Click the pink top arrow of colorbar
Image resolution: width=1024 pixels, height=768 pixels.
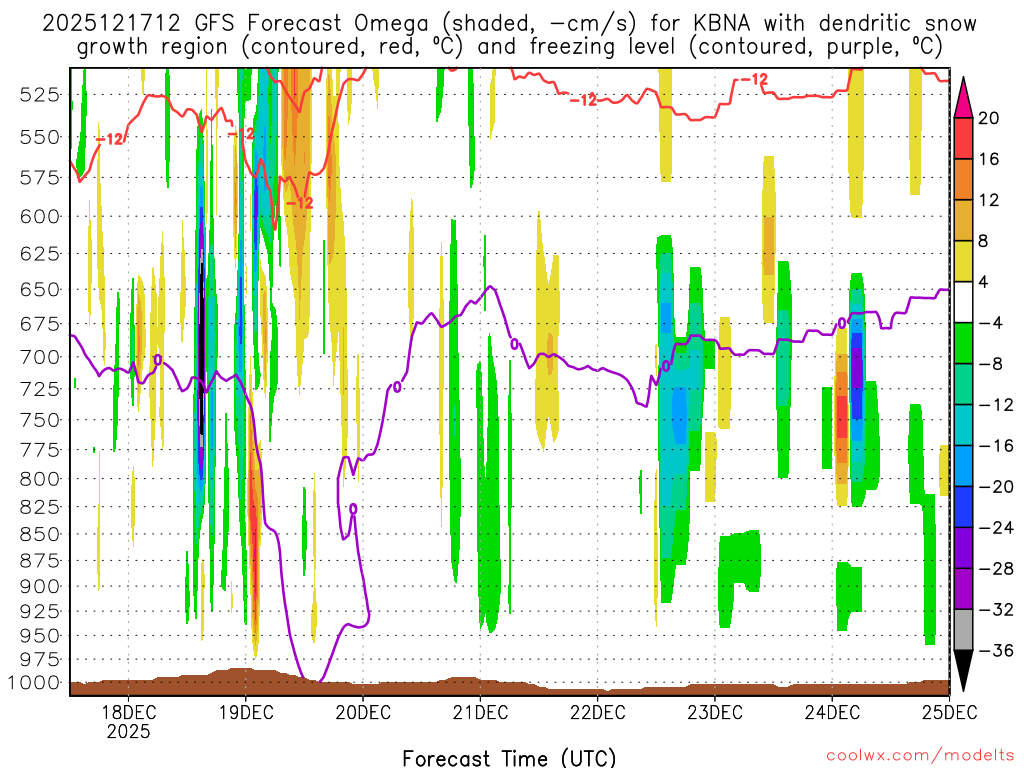963,98
